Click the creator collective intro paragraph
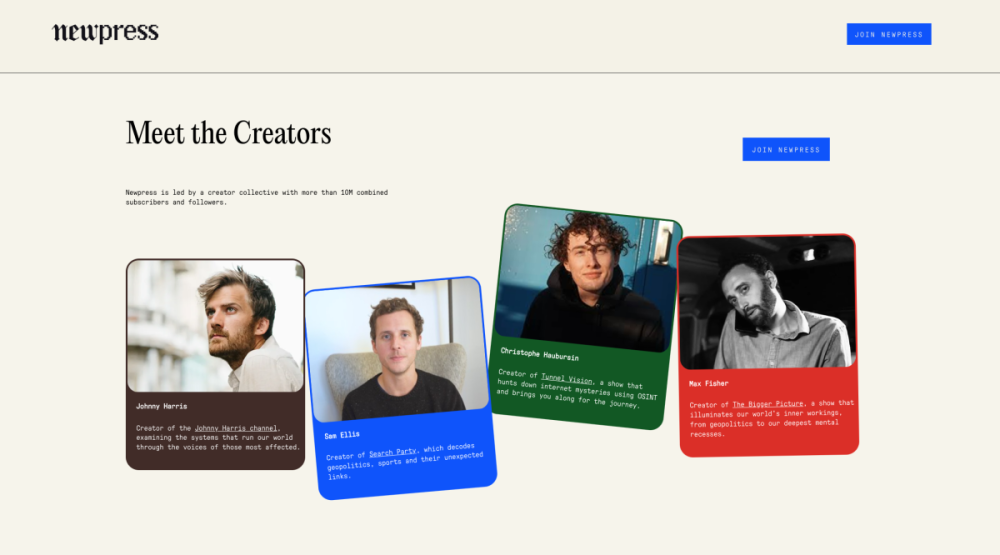 tap(256, 197)
